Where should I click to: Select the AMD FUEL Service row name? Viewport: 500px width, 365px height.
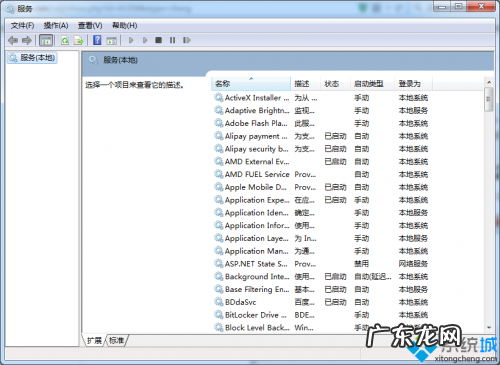click(257, 174)
